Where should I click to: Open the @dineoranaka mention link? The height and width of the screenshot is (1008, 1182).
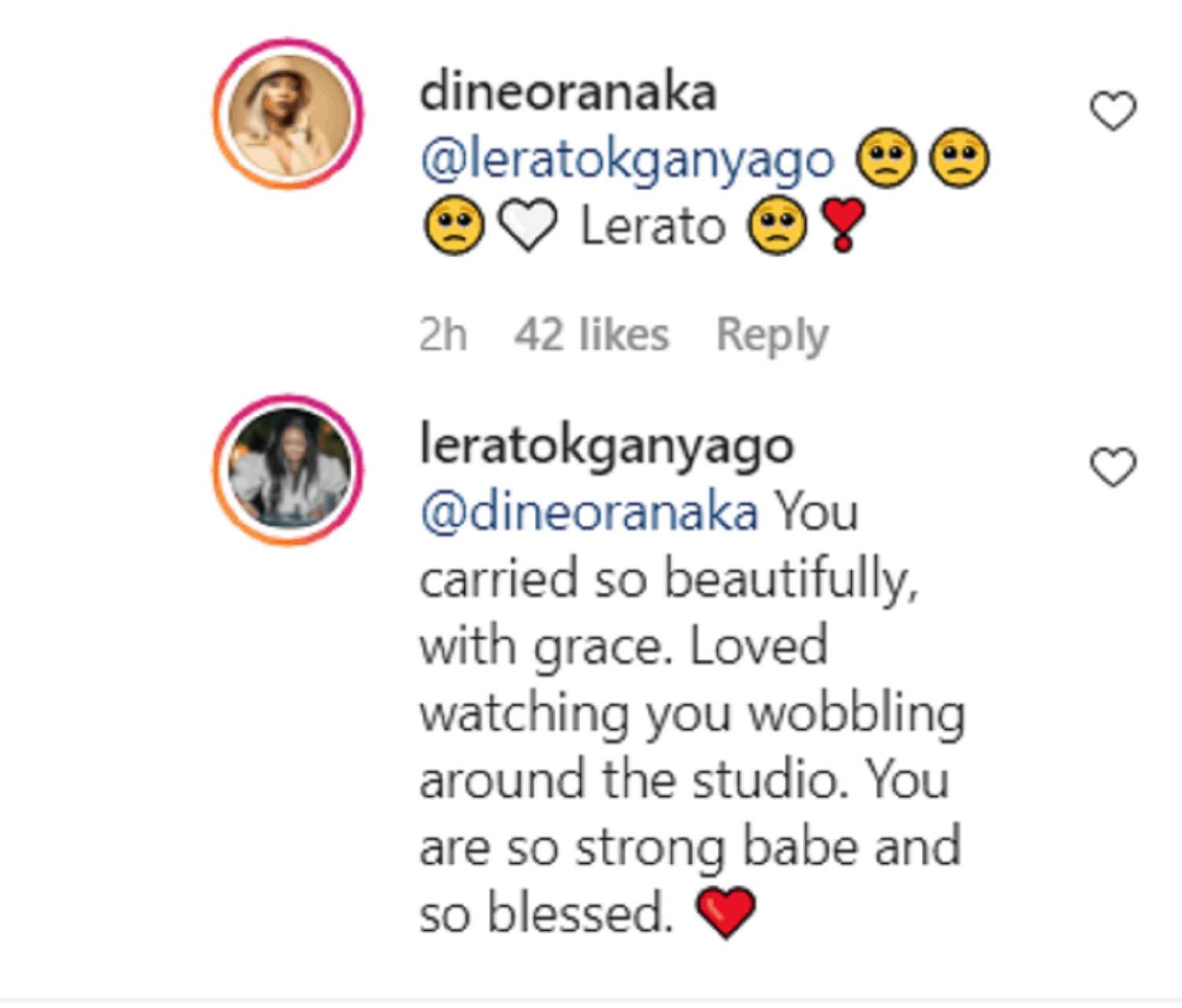pos(589,512)
